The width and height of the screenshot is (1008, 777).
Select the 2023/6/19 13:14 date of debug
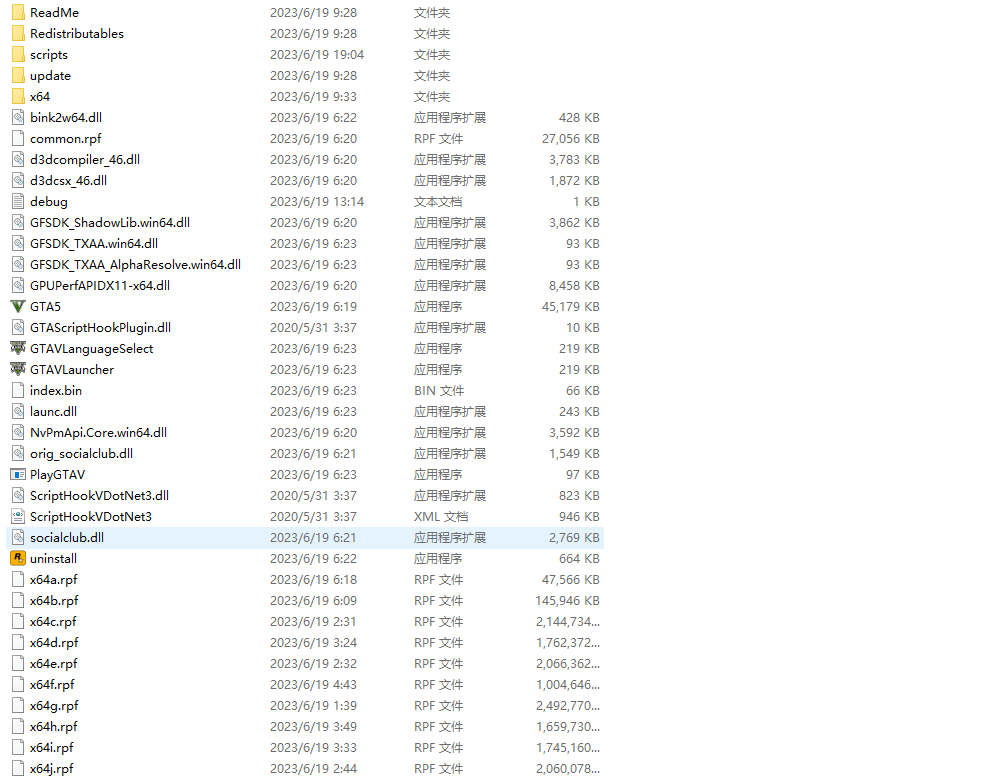317,201
